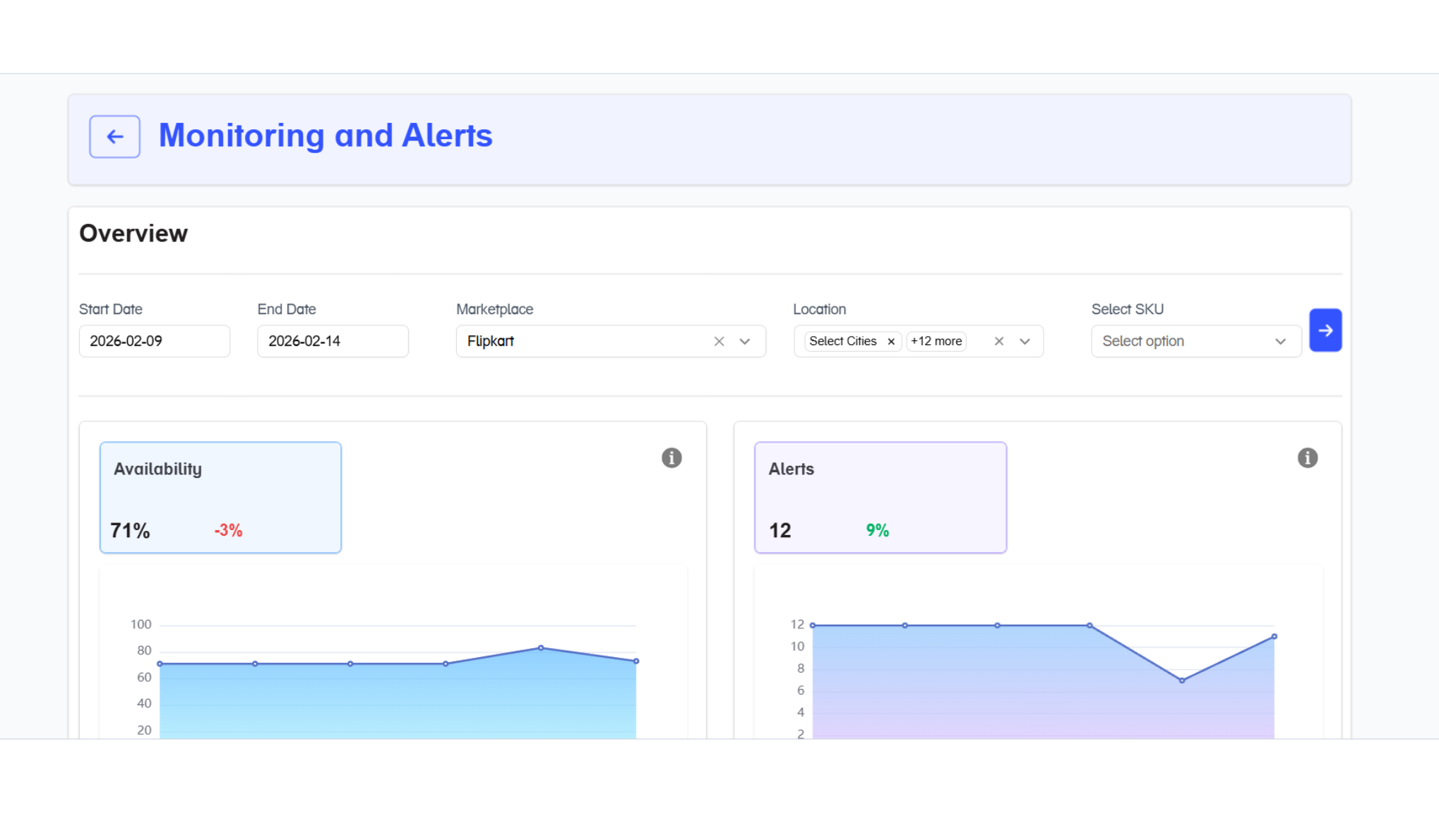1439x840 pixels.
Task: Clear the Flipkart marketplace selection
Action: [x=719, y=342]
